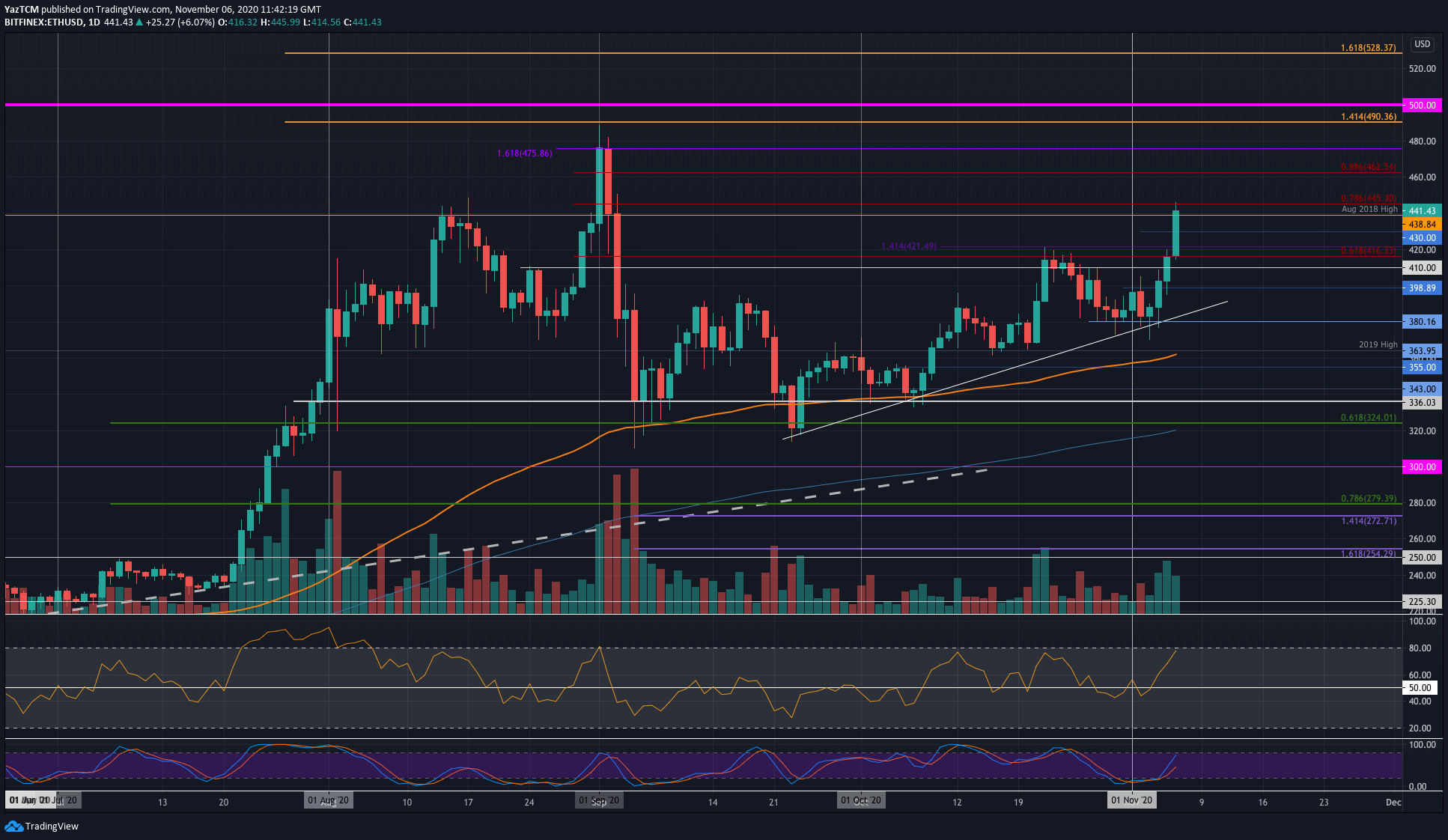Image resolution: width=1448 pixels, height=840 pixels.
Task: Click the 2019 High annotation
Action: [1378, 345]
